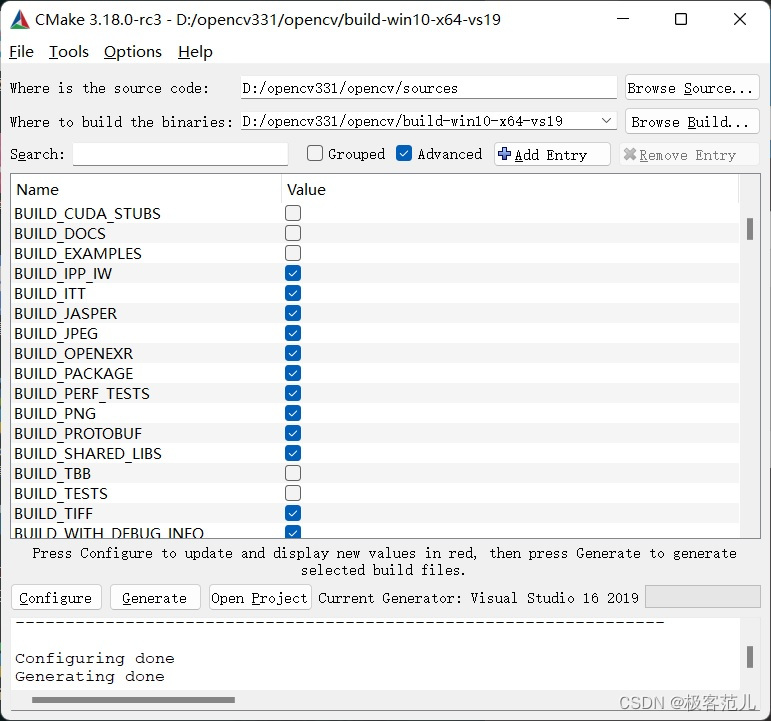Click the Browse Source button

pyautogui.click(x=692, y=88)
